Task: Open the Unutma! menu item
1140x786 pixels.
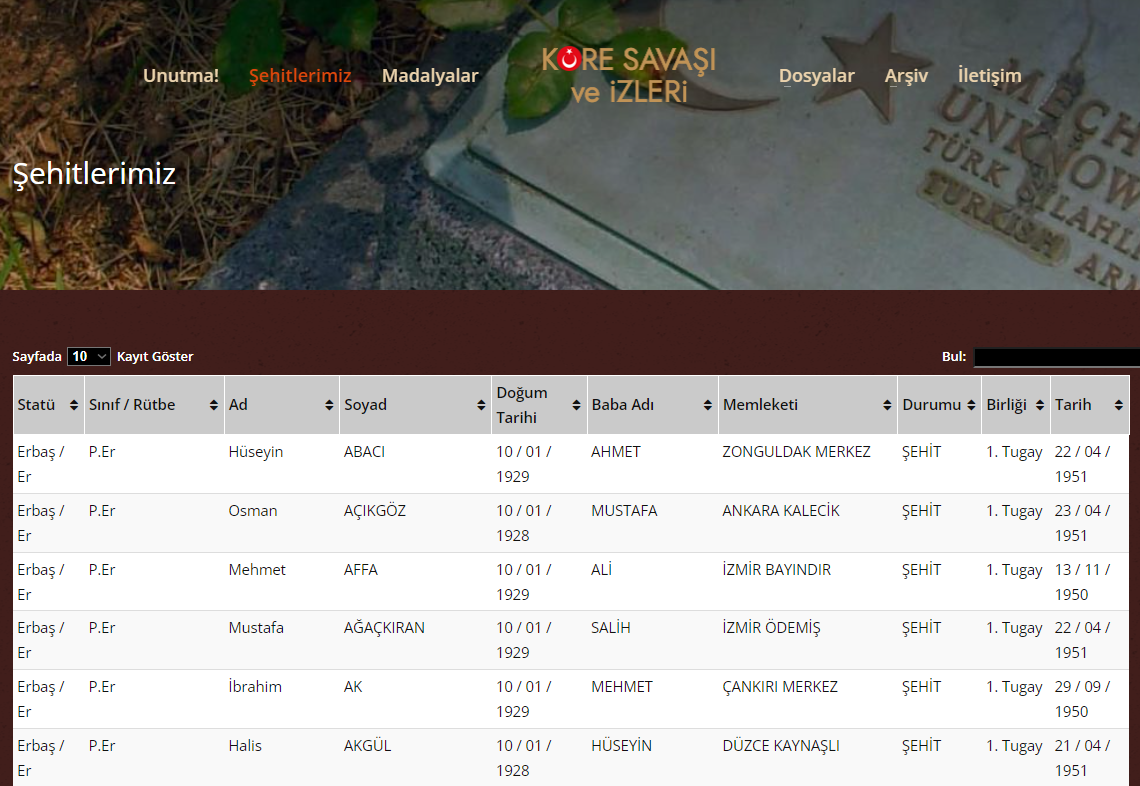Action: point(181,76)
